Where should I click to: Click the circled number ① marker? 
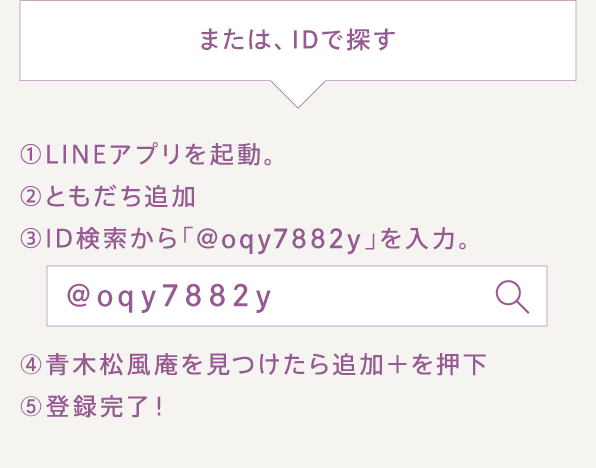click(x=30, y=155)
